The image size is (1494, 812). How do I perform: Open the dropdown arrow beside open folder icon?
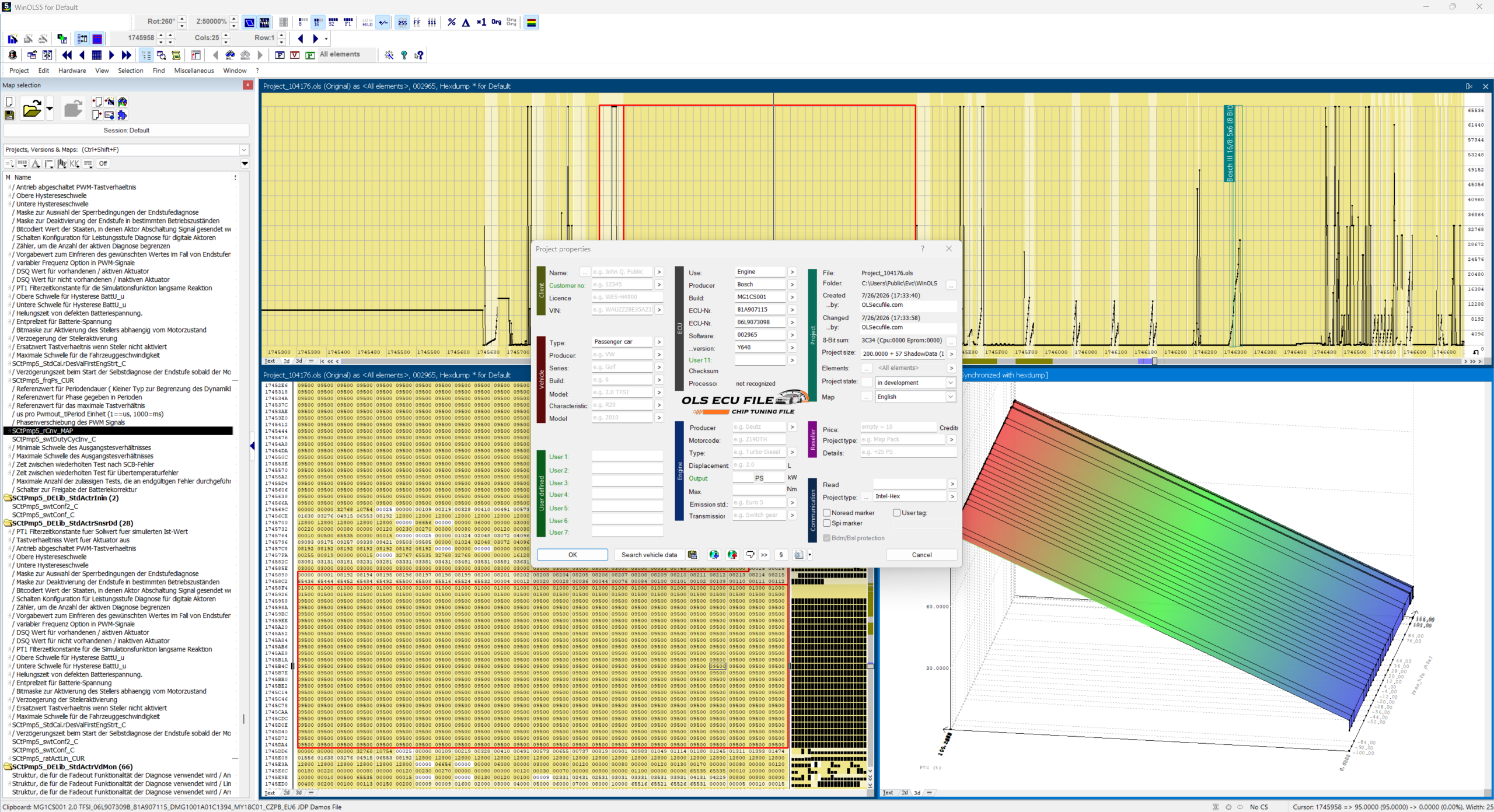pos(50,108)
